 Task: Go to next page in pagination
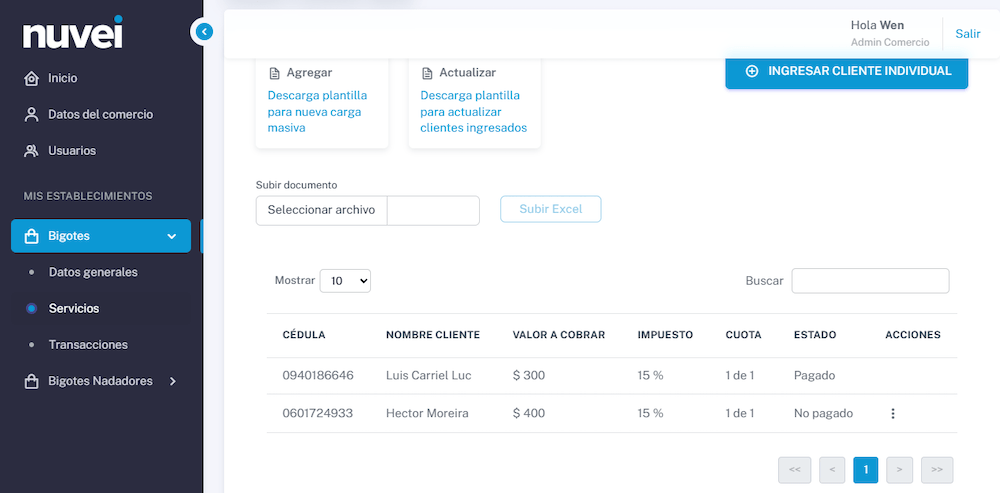coord(899,470)
